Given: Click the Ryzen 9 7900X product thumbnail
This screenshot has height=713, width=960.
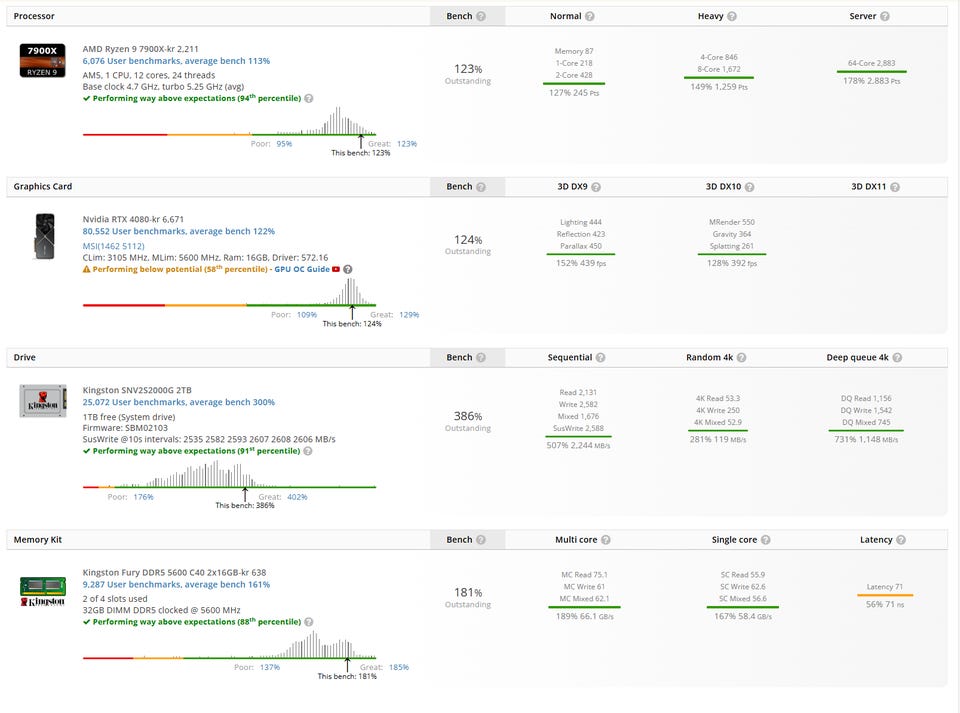Looking at the screenshot, I should pyautogui.click(x=41, y=61).
